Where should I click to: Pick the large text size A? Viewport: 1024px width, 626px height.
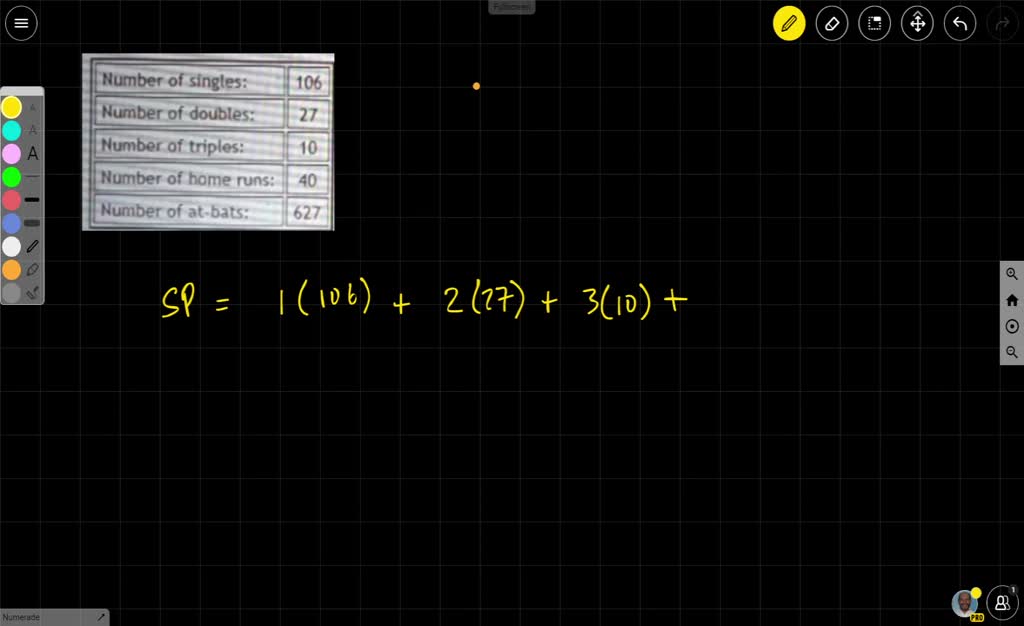[x=33, y=153]
